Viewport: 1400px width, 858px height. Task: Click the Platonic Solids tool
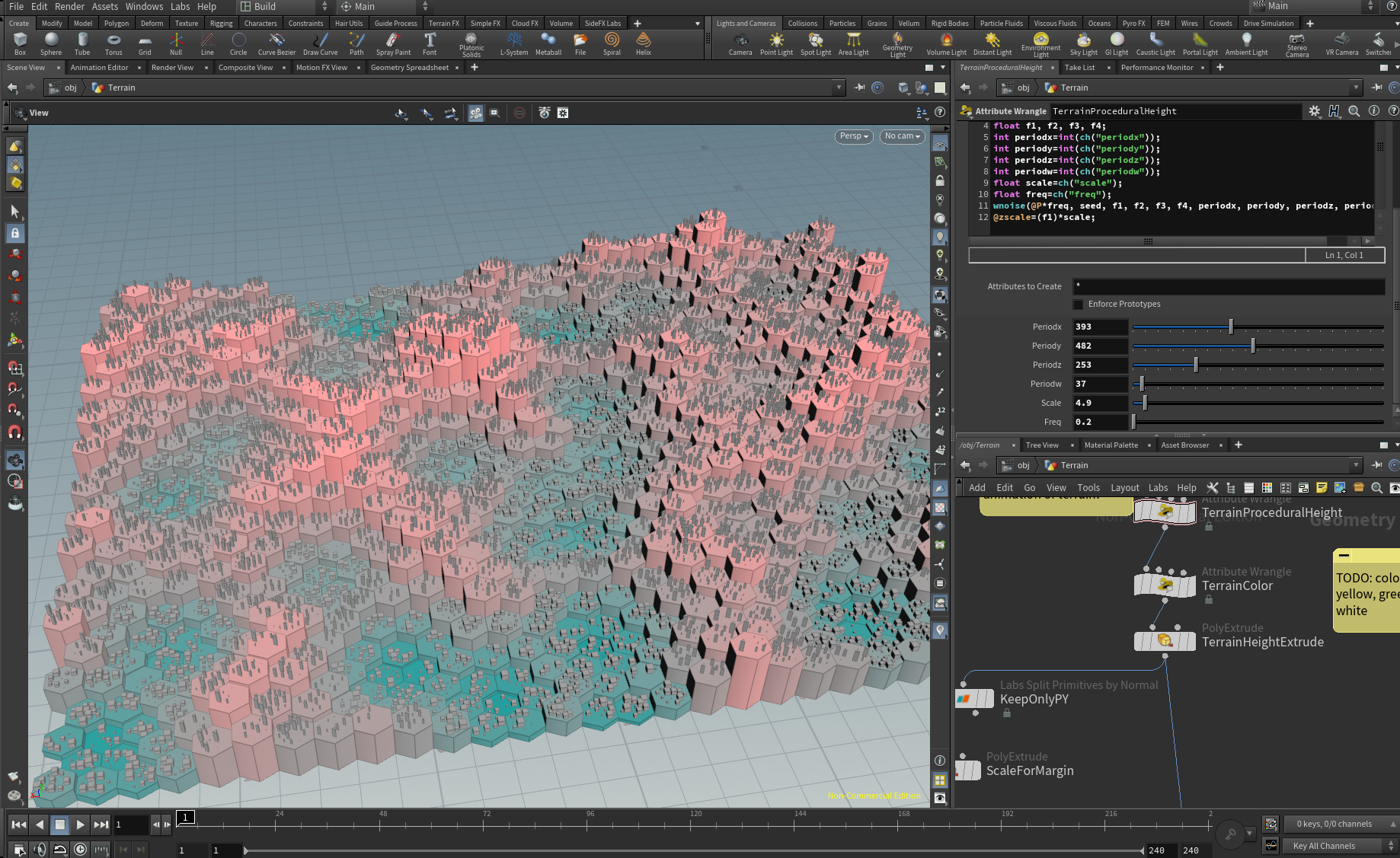point(471,43)
